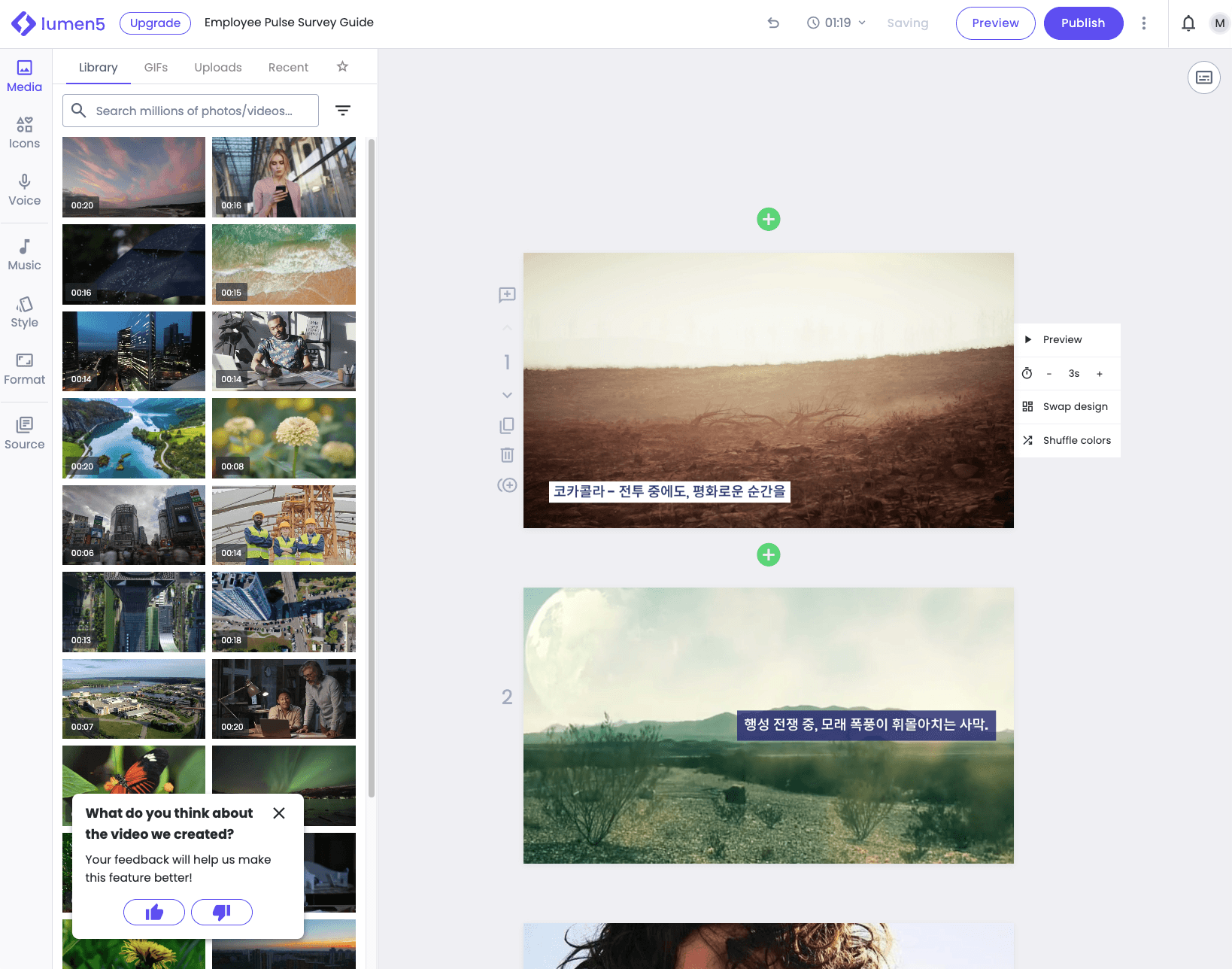Open the Icons panel
Screen dimensions: 1232x969
click(x=24, y=133)
